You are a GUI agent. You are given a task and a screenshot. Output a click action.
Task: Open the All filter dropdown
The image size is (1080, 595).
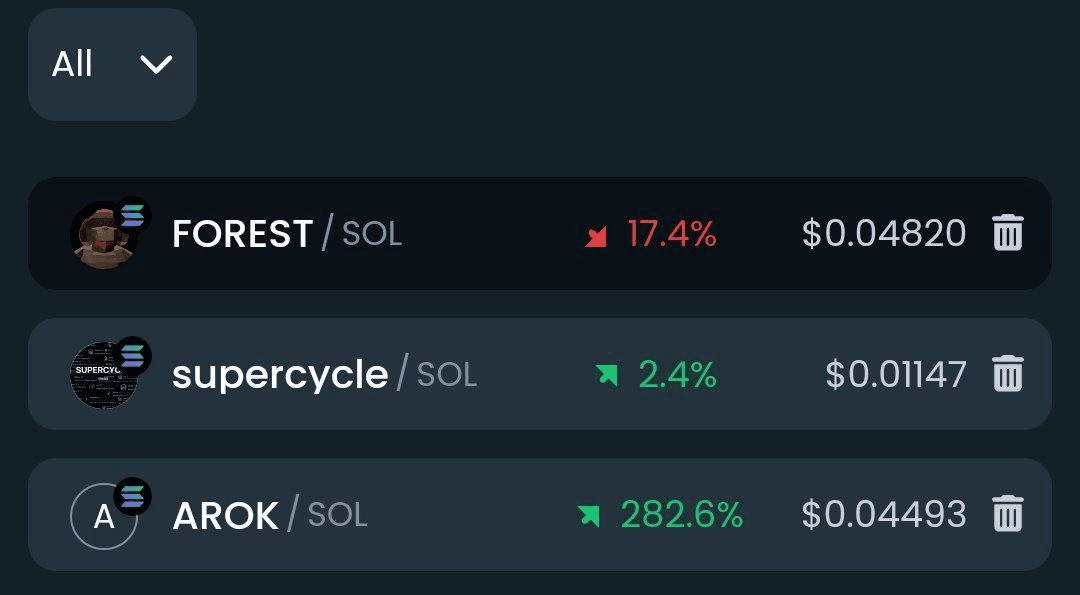[x=112, y=65]
